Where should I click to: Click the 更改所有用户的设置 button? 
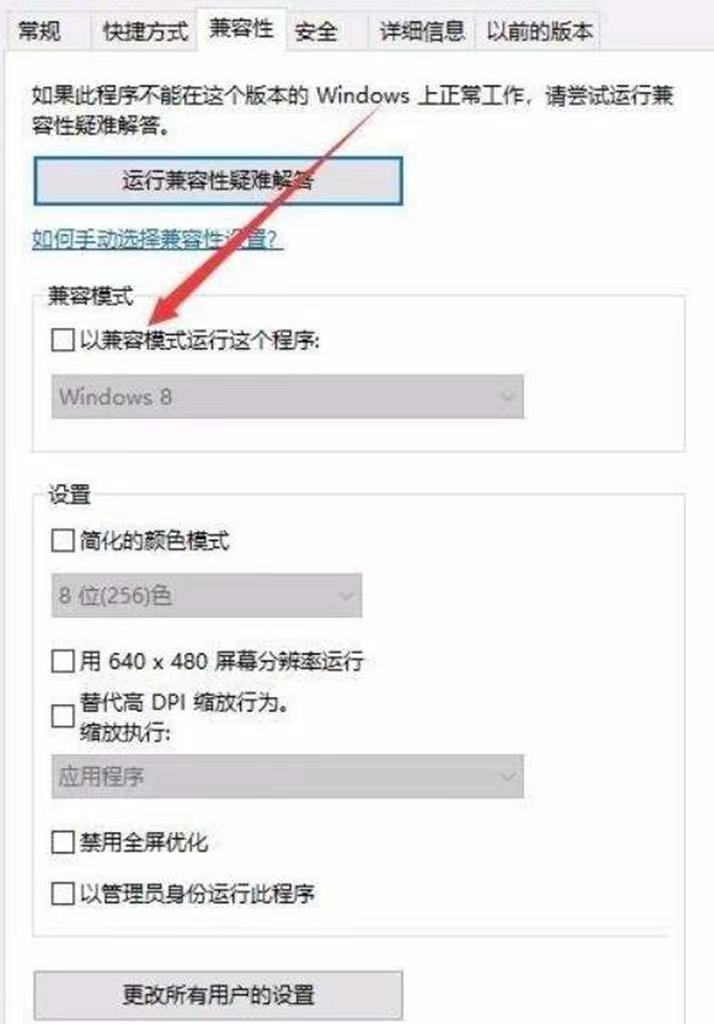point(218,995)
